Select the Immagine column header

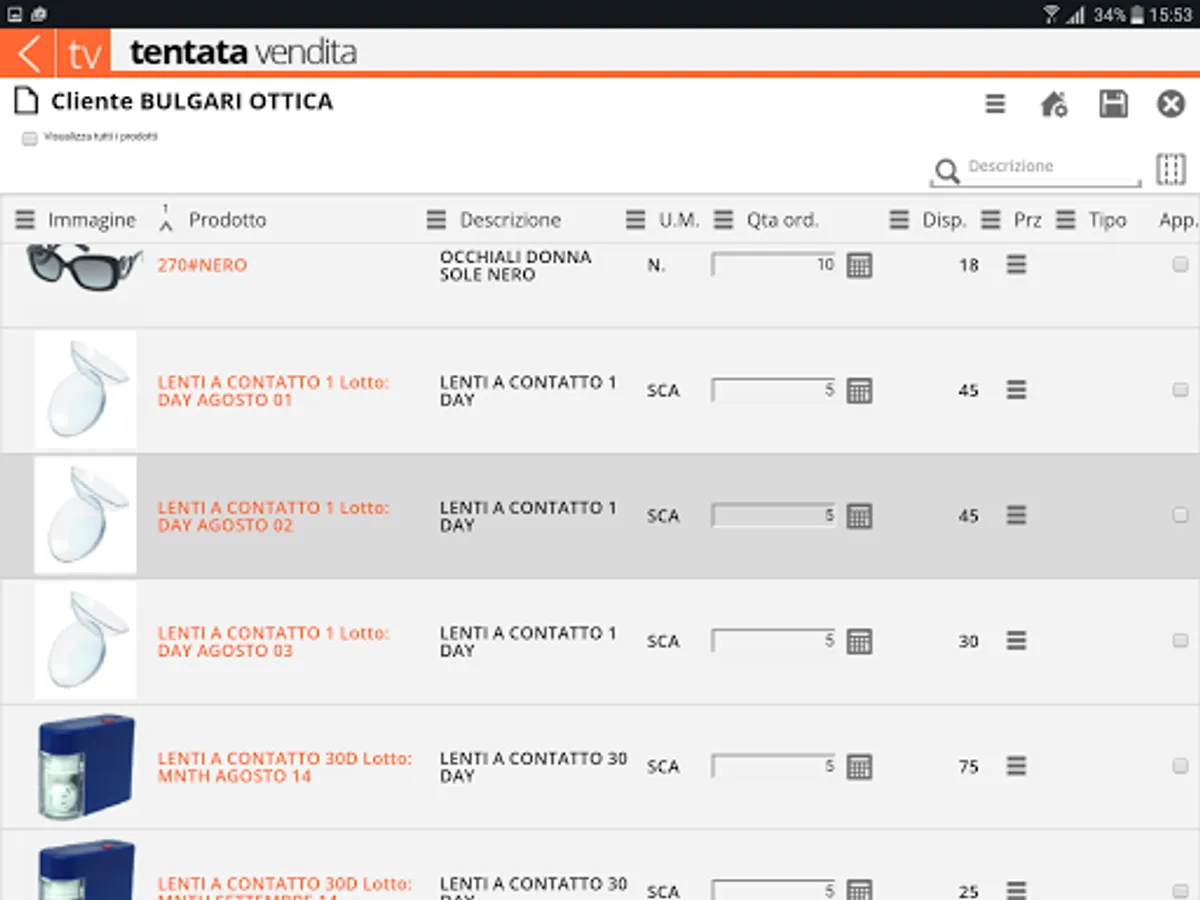pyautogui.click(x=92, y=220)
